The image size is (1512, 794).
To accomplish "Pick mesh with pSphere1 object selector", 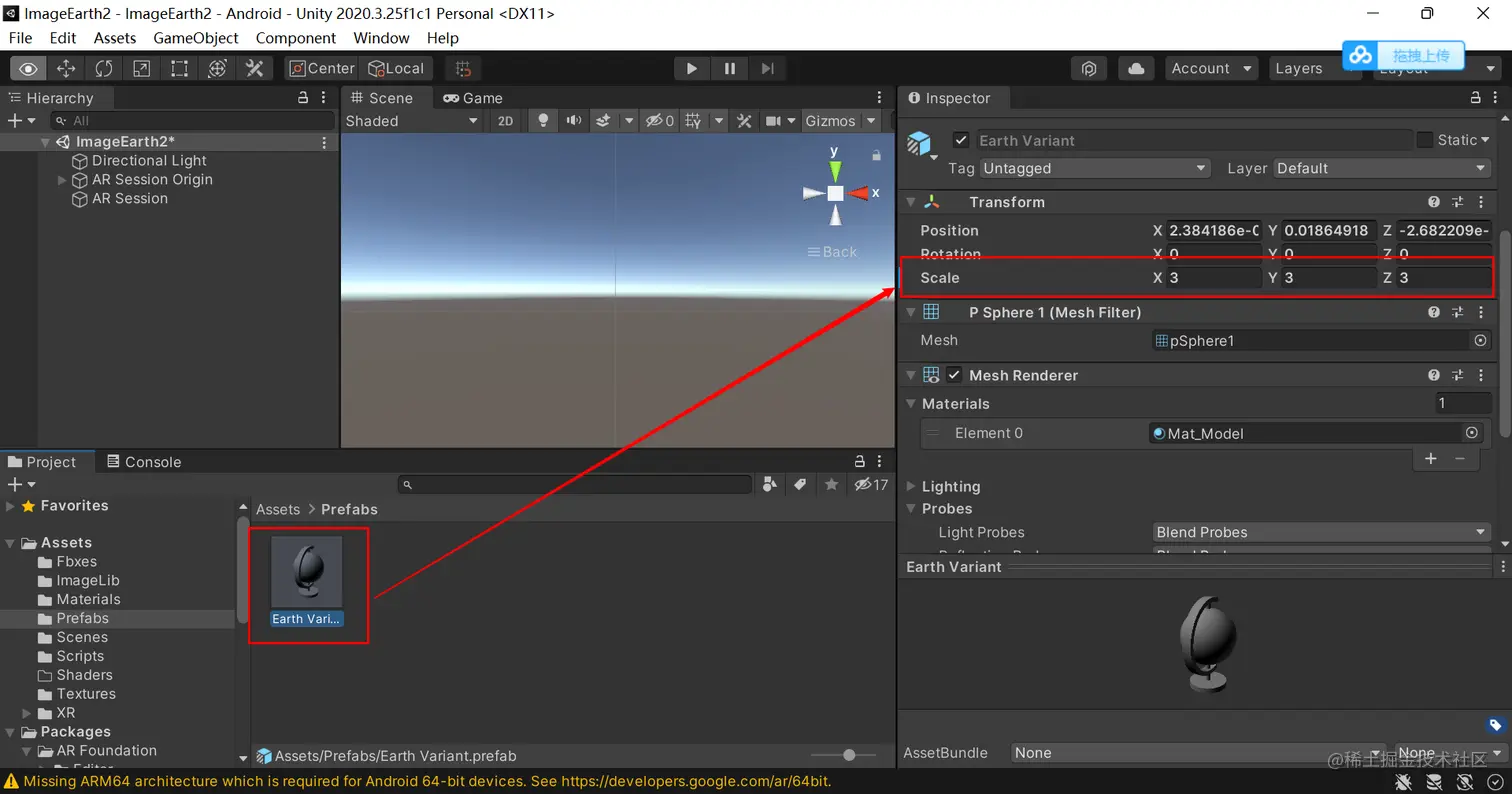I will (x=1481, y=341).
